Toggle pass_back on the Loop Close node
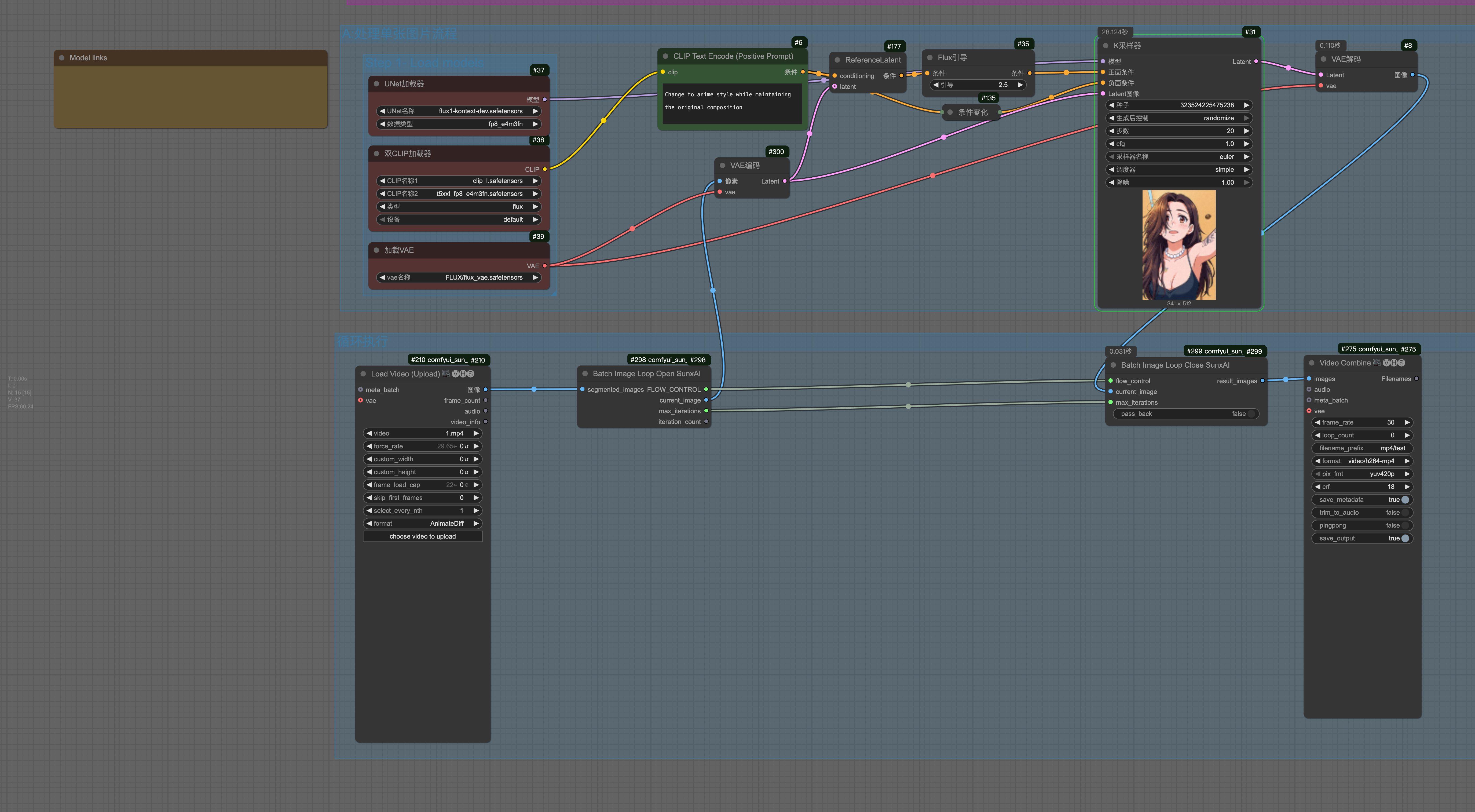 click(1186, 414)
